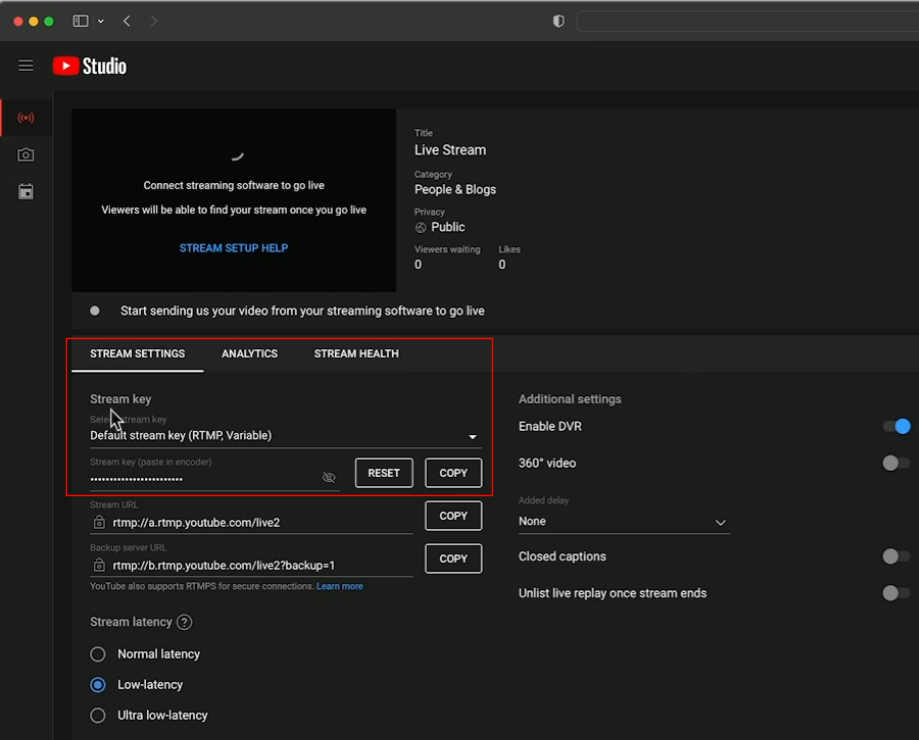The height and width of the screenshot is (740, 919).
Task: Enable the Closed captions switch
Action: 897,556
